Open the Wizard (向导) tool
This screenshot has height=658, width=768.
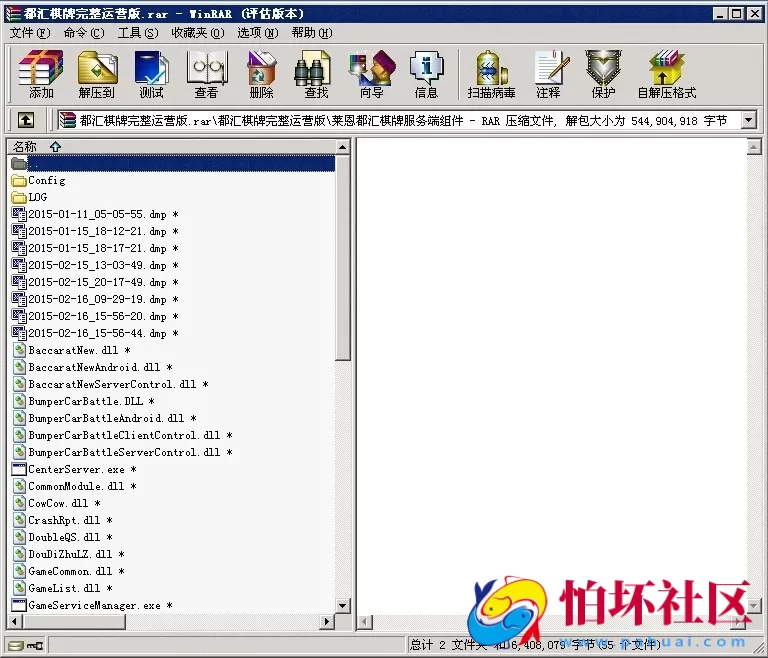point(371,75)
